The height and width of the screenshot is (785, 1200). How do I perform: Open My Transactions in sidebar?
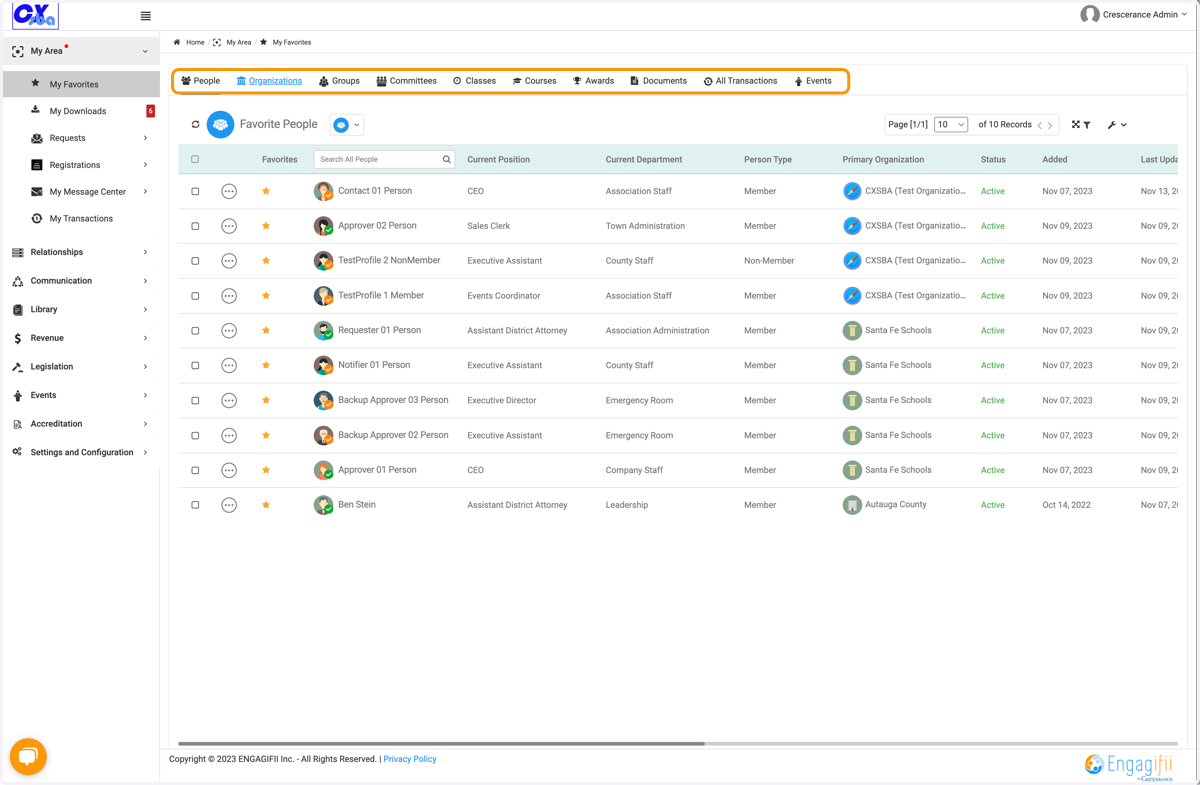pos(81,218)
